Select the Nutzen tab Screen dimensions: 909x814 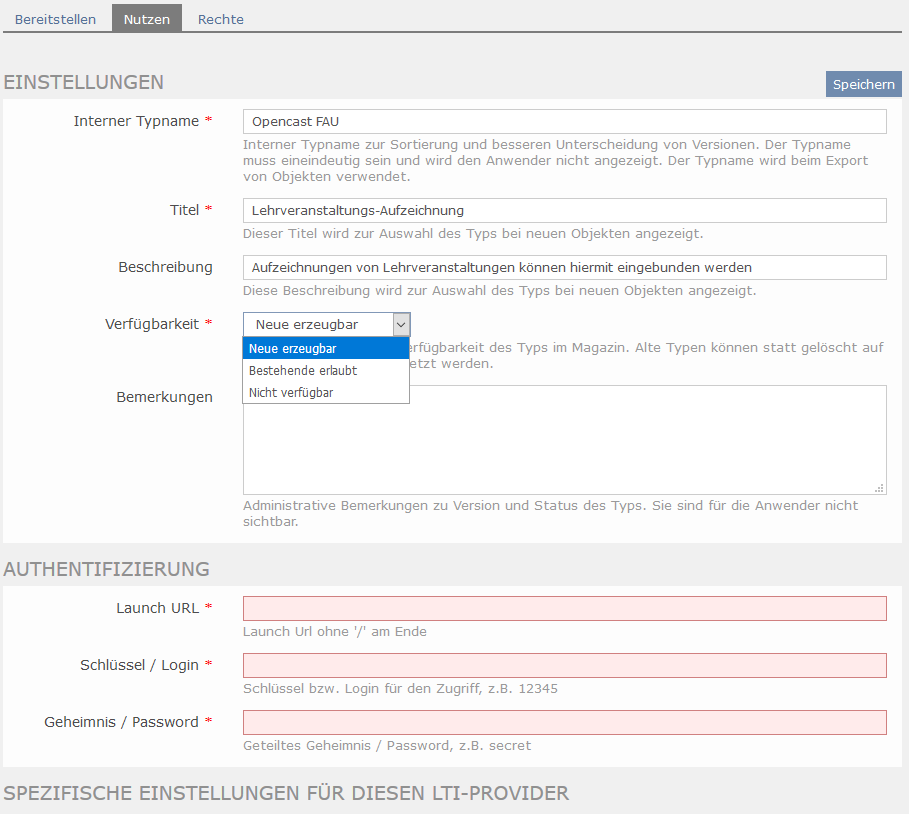146,19
